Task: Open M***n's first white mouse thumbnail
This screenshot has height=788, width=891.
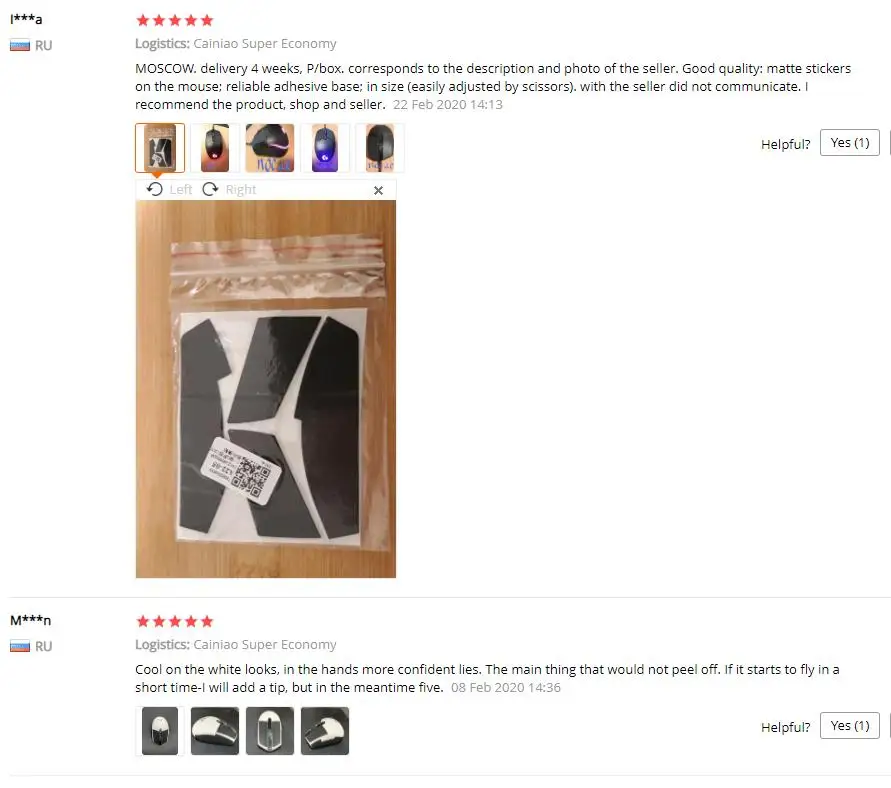Action: click(x=160, y=731)
